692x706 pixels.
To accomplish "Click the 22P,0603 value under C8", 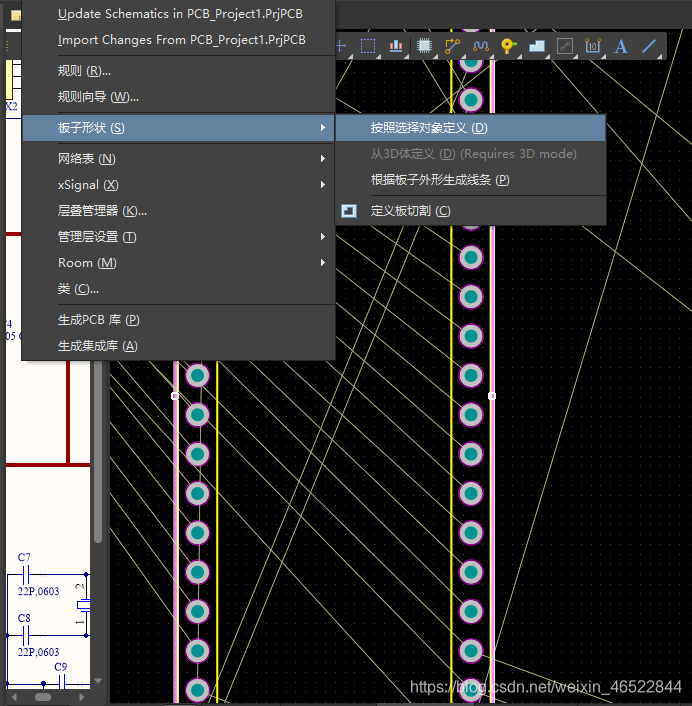I will [39, 652].
